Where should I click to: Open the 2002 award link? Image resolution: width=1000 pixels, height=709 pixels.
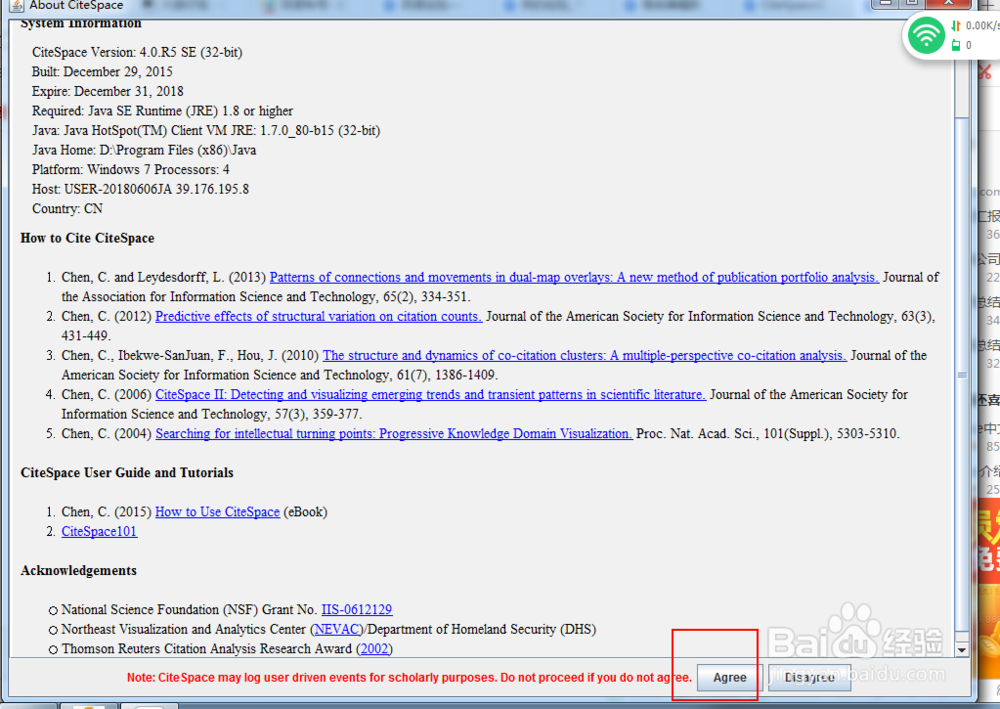(x=374, y=649)
